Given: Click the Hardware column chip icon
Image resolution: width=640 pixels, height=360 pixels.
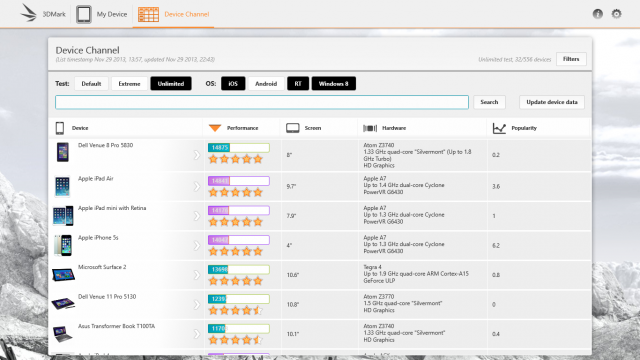Looking at the screenshot, I should pos(370,128).
